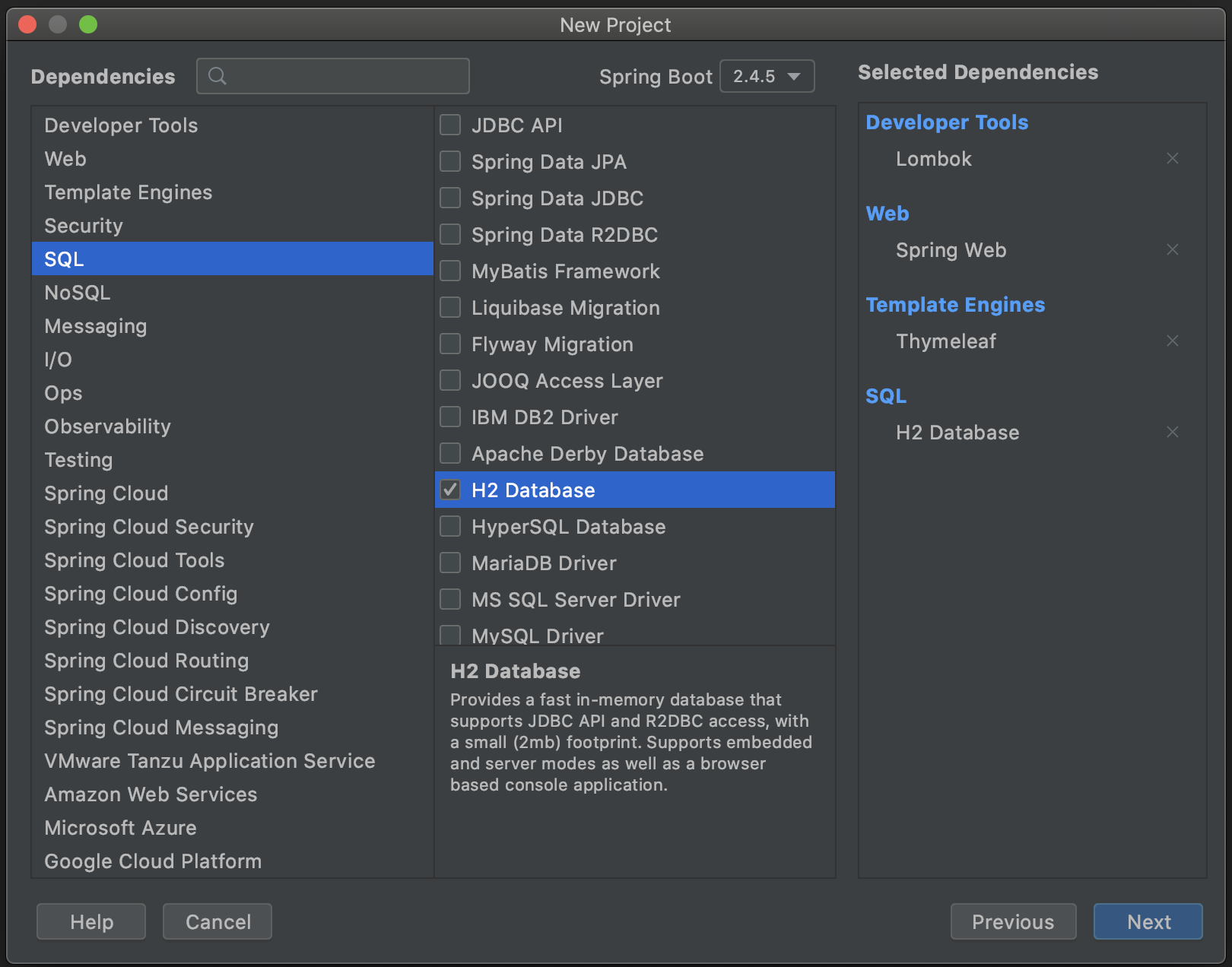Click the Web heading in Selected Dependencies

[887, 214]
